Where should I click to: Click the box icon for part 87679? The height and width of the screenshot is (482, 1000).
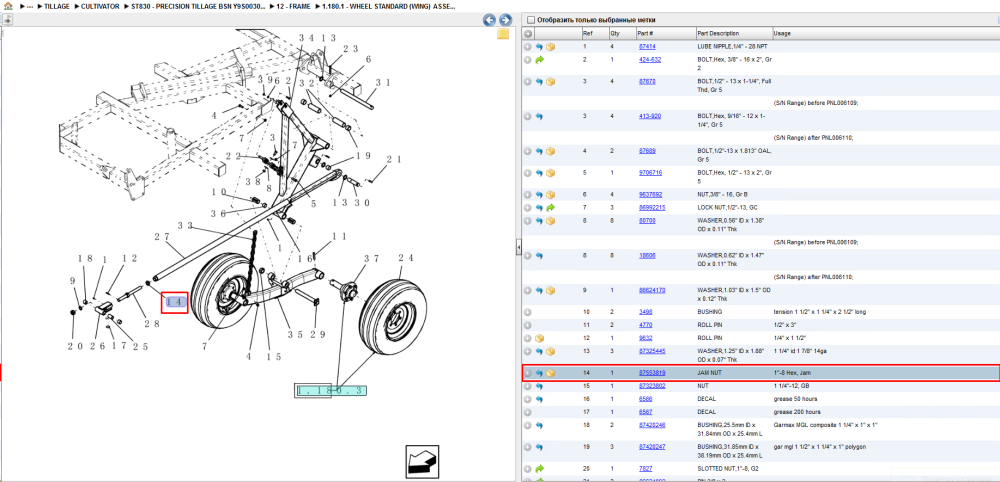[550, 82]
